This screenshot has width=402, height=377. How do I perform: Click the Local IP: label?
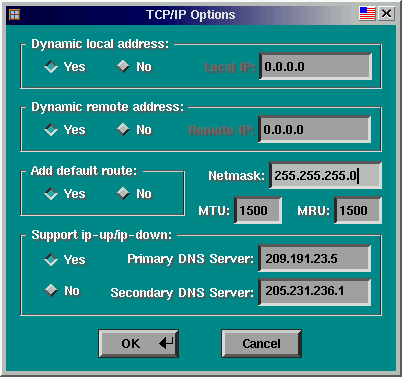[x=230, y=67]
